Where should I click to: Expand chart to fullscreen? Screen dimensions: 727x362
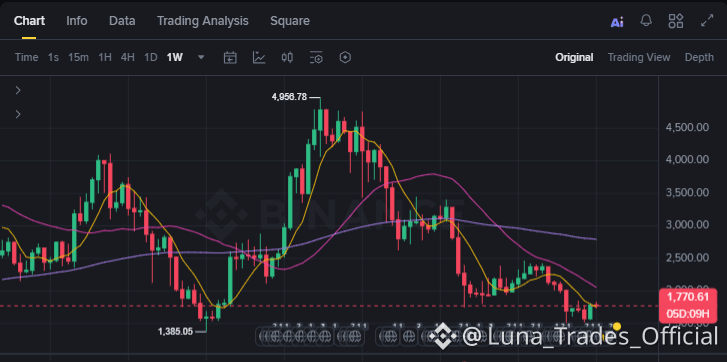point(707,21)
